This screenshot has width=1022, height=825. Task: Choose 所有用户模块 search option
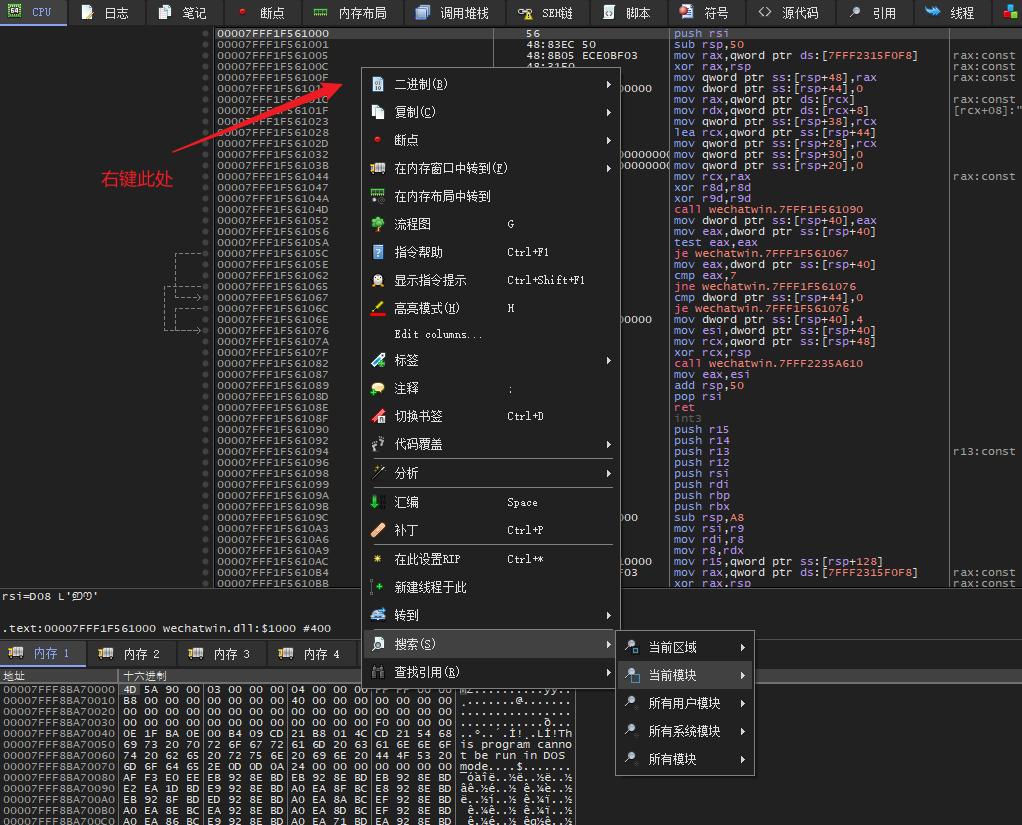coord(685,703)
